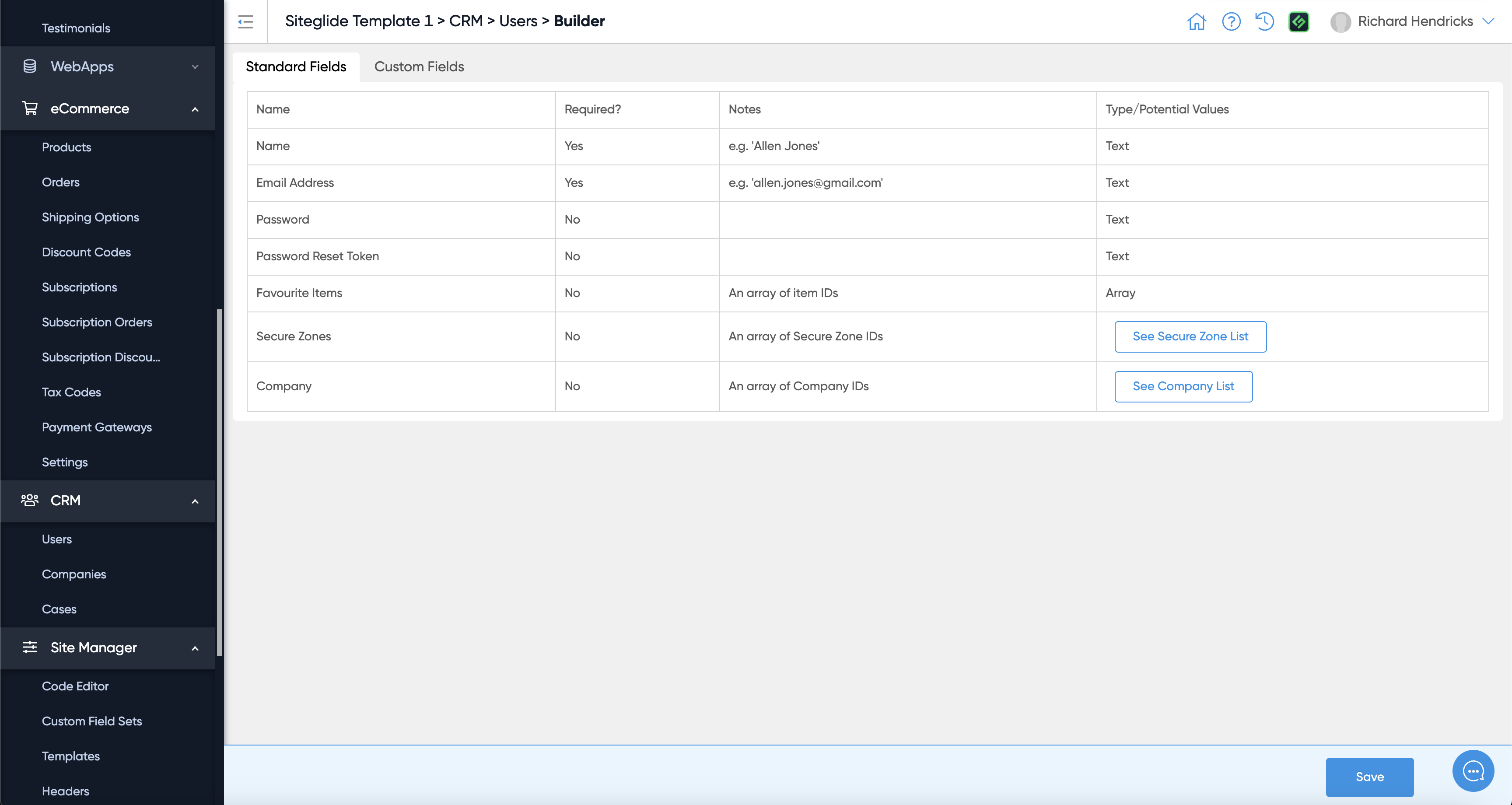Image resolution: width=1512 pixels, height=805 pixels.
Task: Switch to the Custom Fields tab
Action: point(419,67)
